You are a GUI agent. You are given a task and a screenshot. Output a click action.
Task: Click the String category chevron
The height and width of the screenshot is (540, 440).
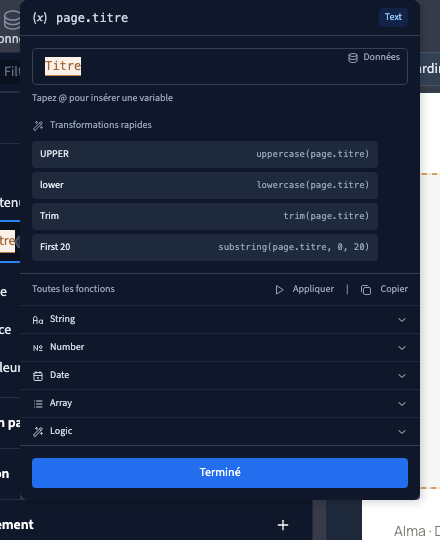(x=402, y=320)
